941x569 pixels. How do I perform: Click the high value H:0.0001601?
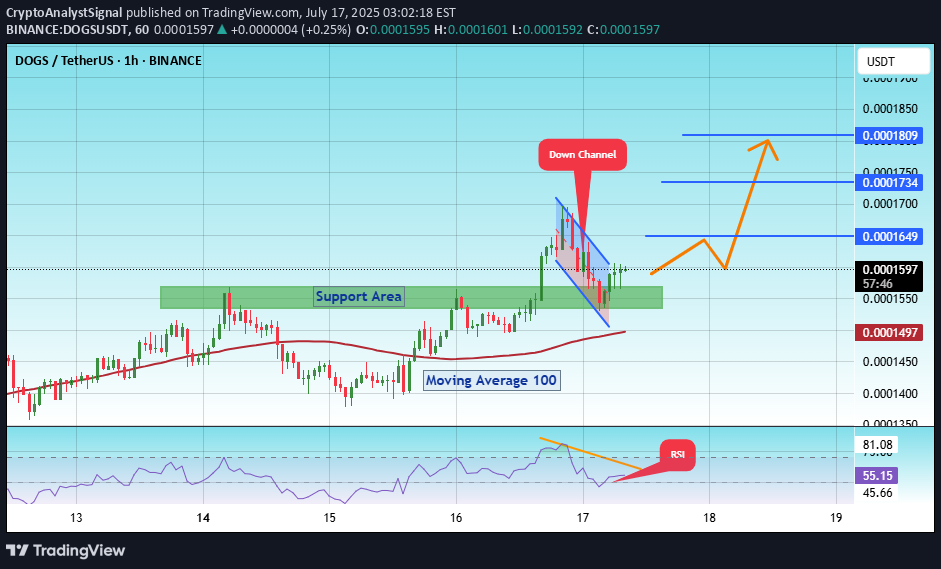click(471, 29)
